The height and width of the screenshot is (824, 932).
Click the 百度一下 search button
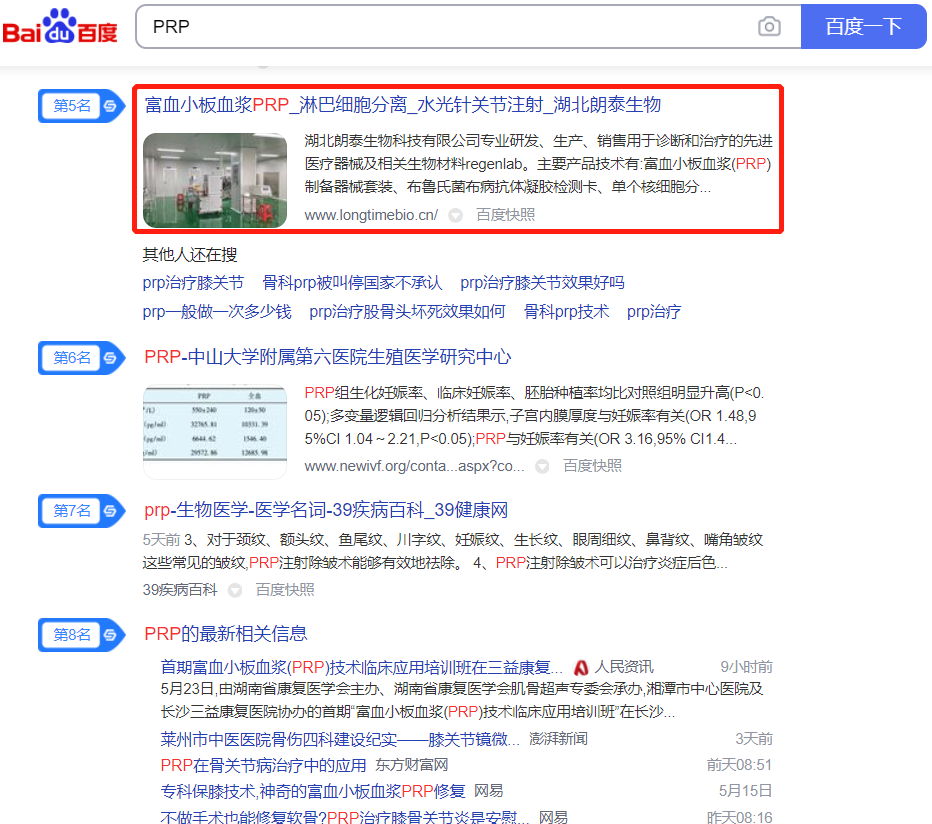coord(863,27)
